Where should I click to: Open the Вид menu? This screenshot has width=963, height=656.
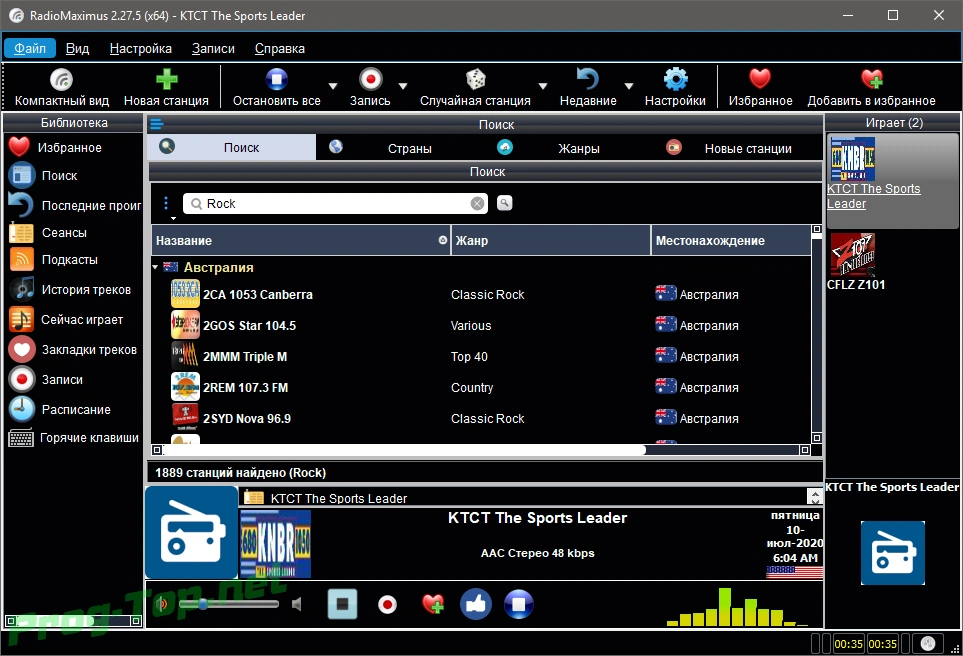(77, 49)
